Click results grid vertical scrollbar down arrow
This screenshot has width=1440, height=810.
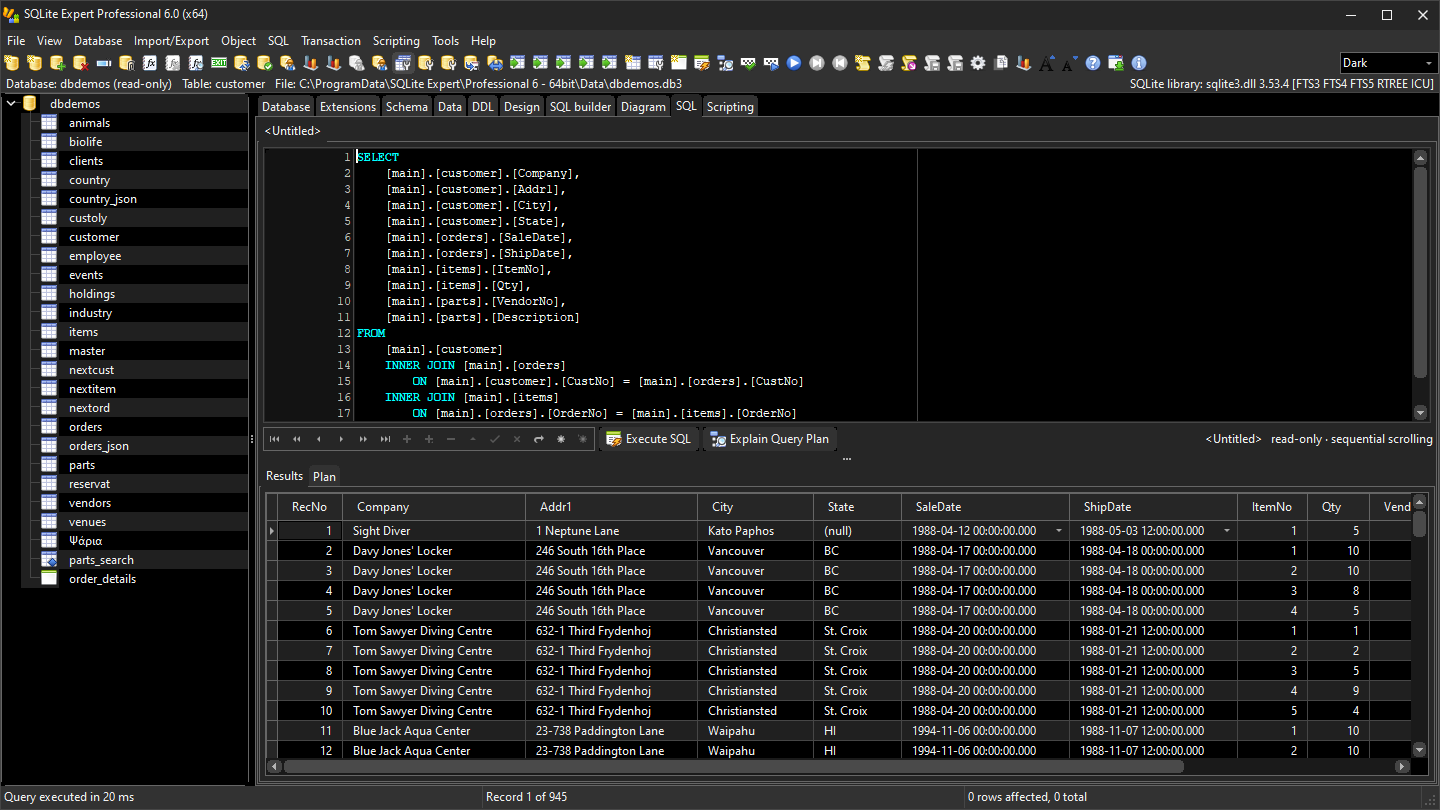pyautogui.click(x=1419, y=750)
